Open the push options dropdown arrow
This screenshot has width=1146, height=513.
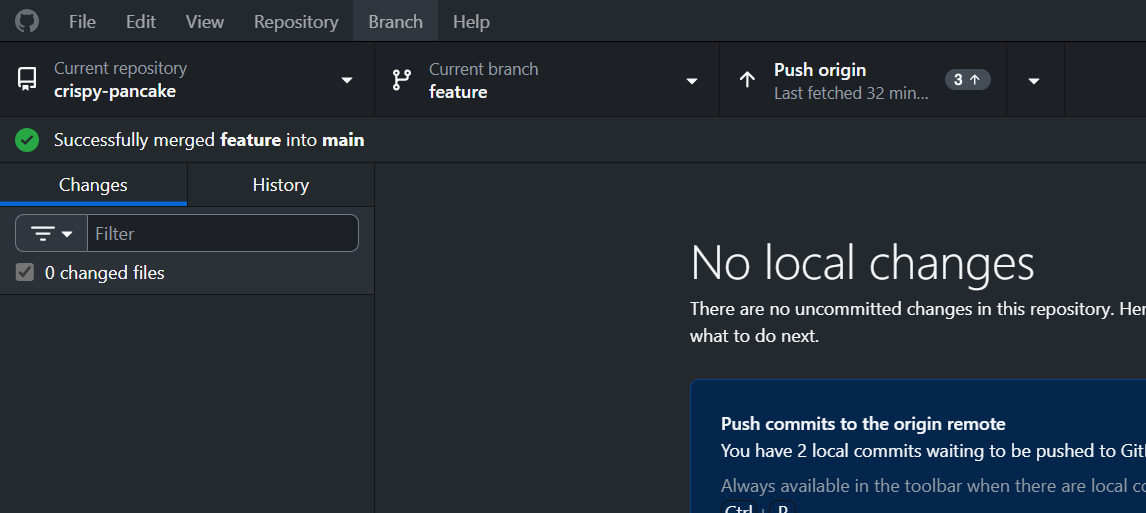1034,80
